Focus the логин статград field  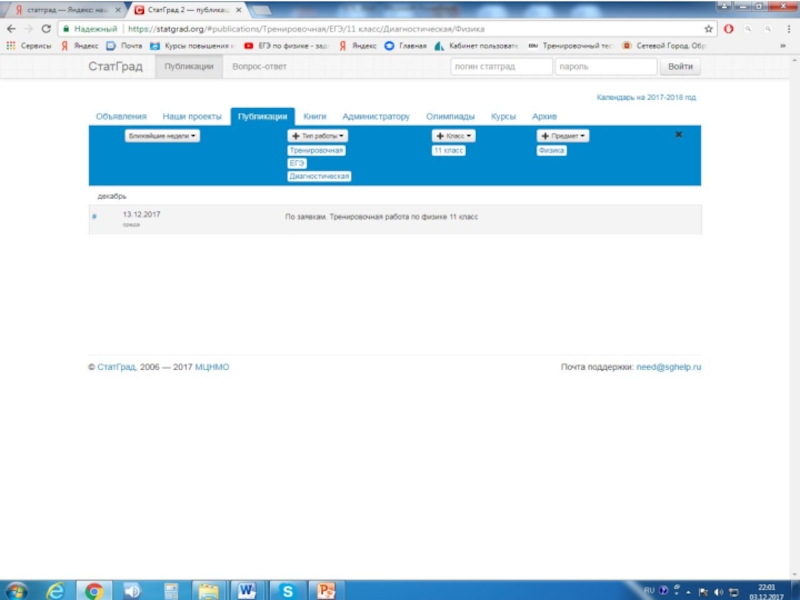click(501, 66)
